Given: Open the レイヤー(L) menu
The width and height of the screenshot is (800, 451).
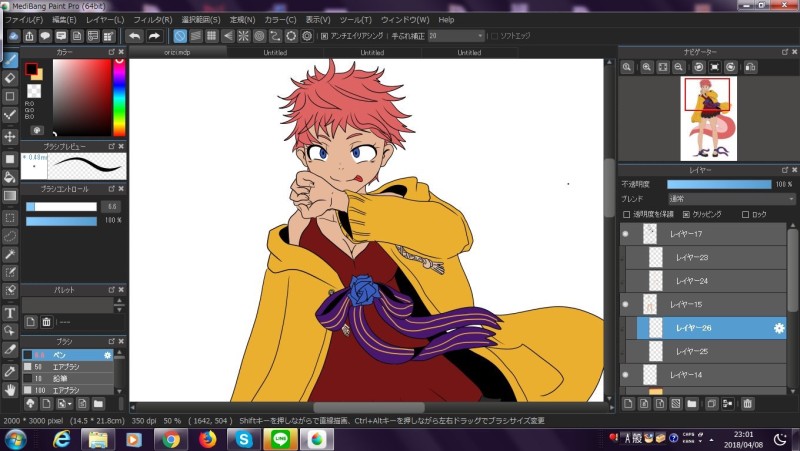Looking at the screenshot, I should tap(105, 19).
